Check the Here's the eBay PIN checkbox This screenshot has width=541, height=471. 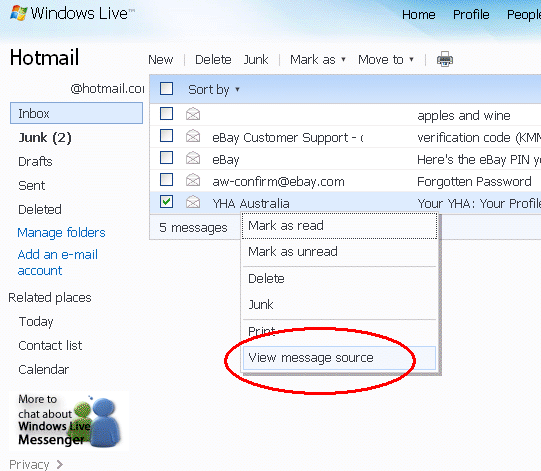click(166, 158)
